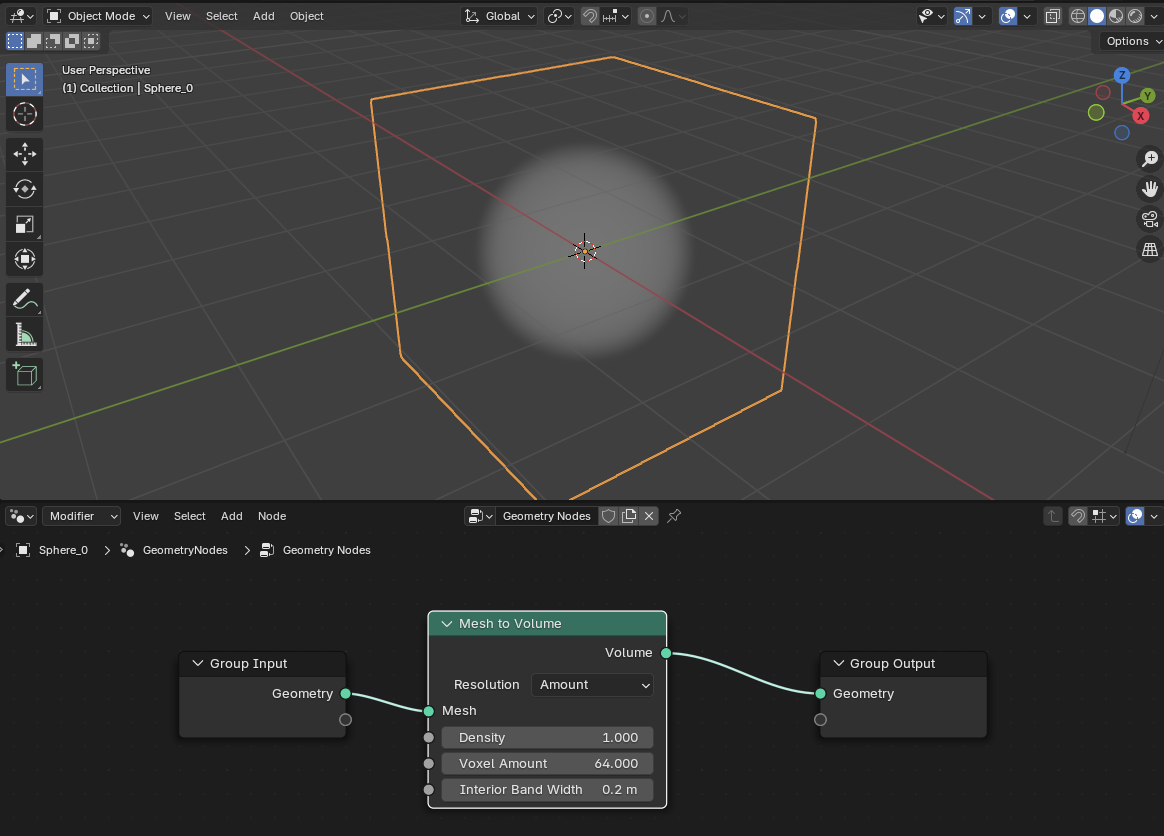Select rendered viewport shading

[1136, 16]
